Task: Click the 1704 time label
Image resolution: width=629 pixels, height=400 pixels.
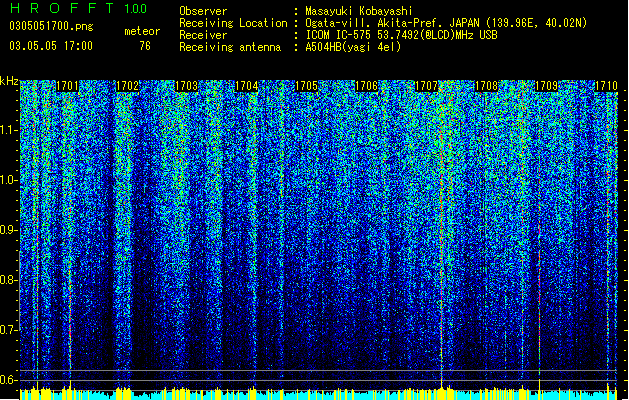Action: [x=247, y=86]
